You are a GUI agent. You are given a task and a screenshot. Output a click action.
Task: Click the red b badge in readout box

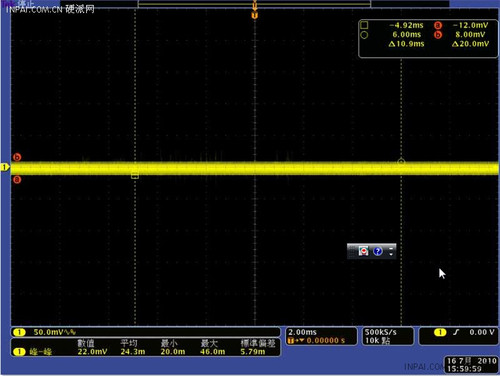pos(438,35)
